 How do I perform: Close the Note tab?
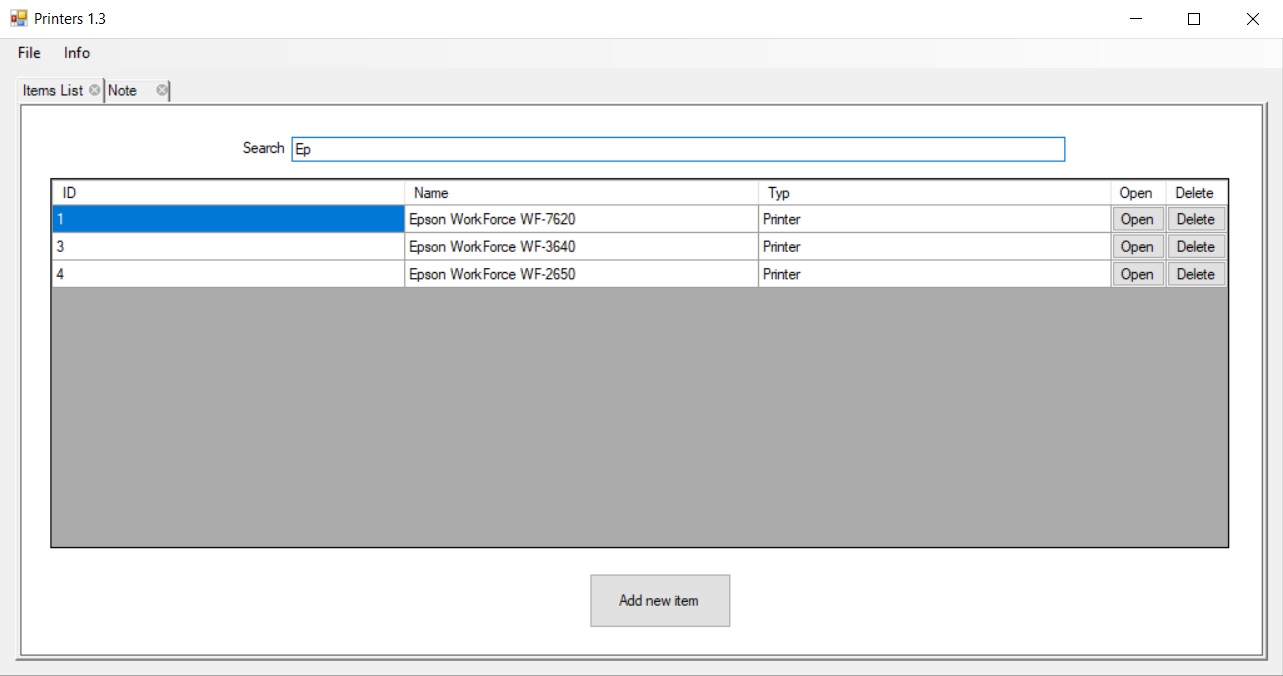pyautogui.click(x=162, y=90)
